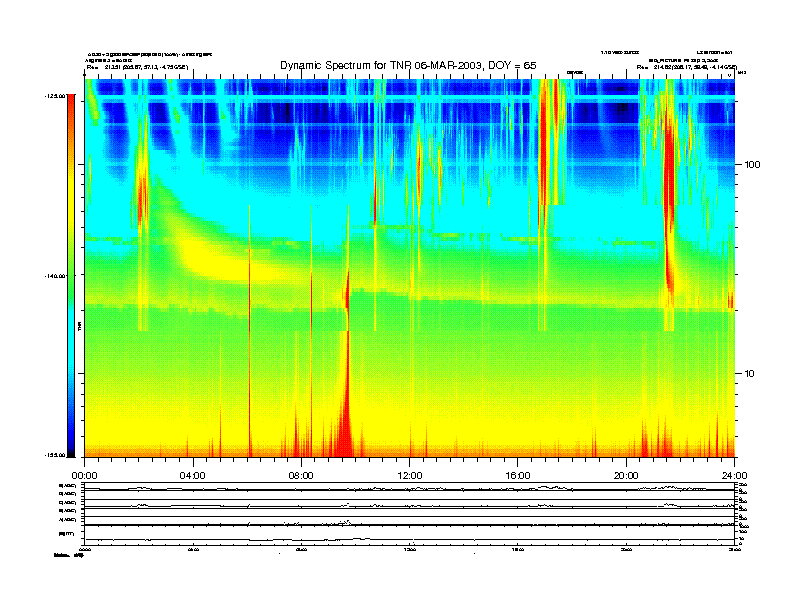Click the "20:00" time axis label
The width and height of the screenshot is (792, 612).
coord(626,476)
